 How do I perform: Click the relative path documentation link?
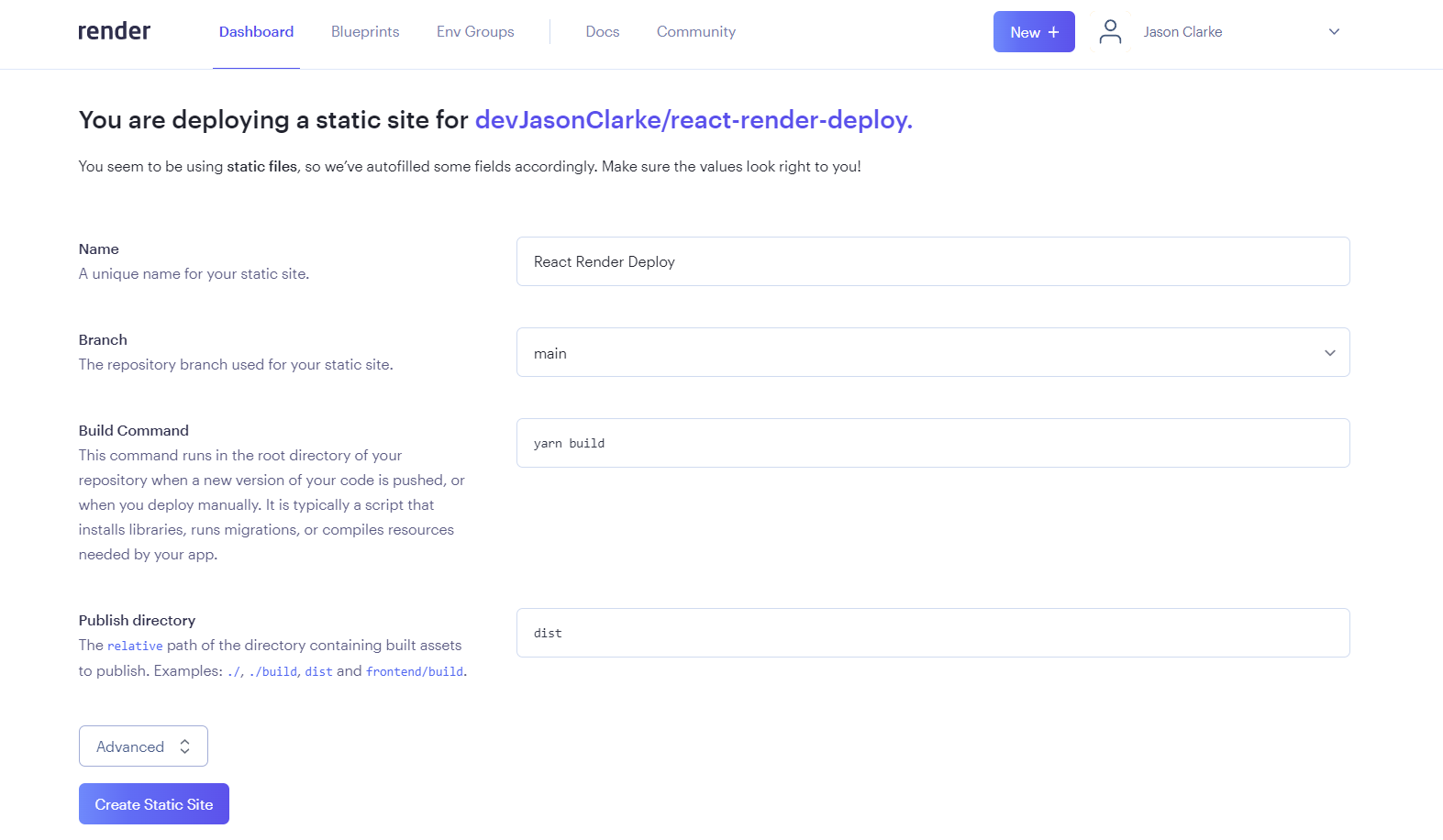click(135, 646)
